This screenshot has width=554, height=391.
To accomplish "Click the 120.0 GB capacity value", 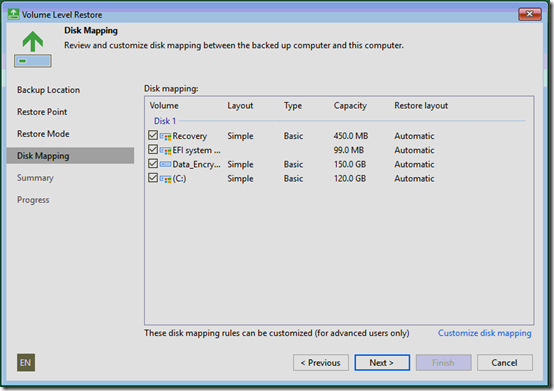I will (x=350, y=178).
